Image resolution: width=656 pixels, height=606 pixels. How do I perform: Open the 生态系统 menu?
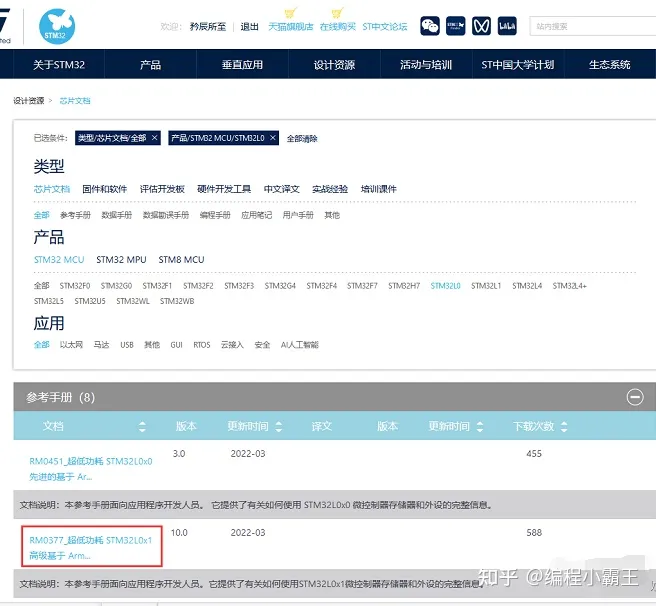(610, 64)
